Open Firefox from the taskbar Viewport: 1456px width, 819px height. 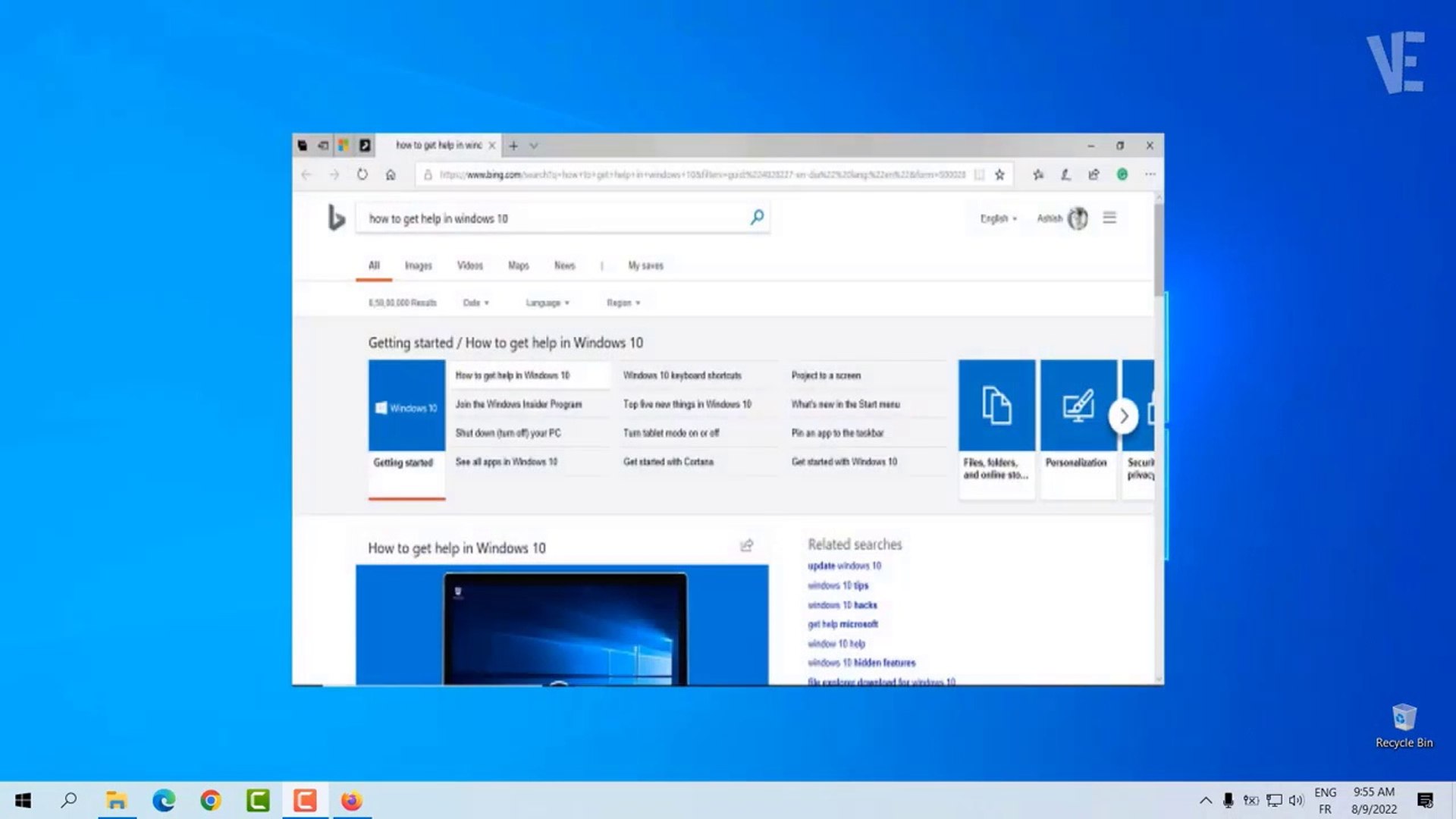[x=351, y=801]
